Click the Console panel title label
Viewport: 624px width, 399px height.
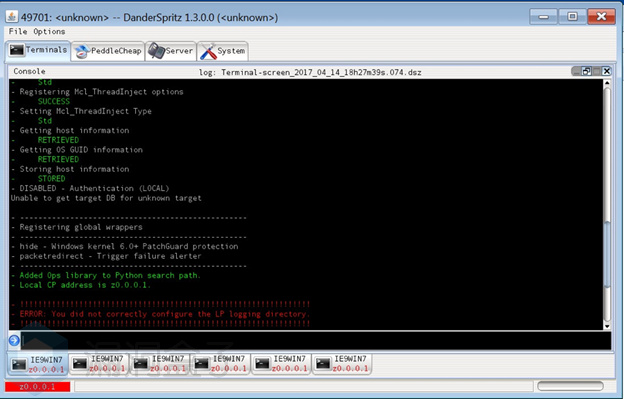coord(29,71)
